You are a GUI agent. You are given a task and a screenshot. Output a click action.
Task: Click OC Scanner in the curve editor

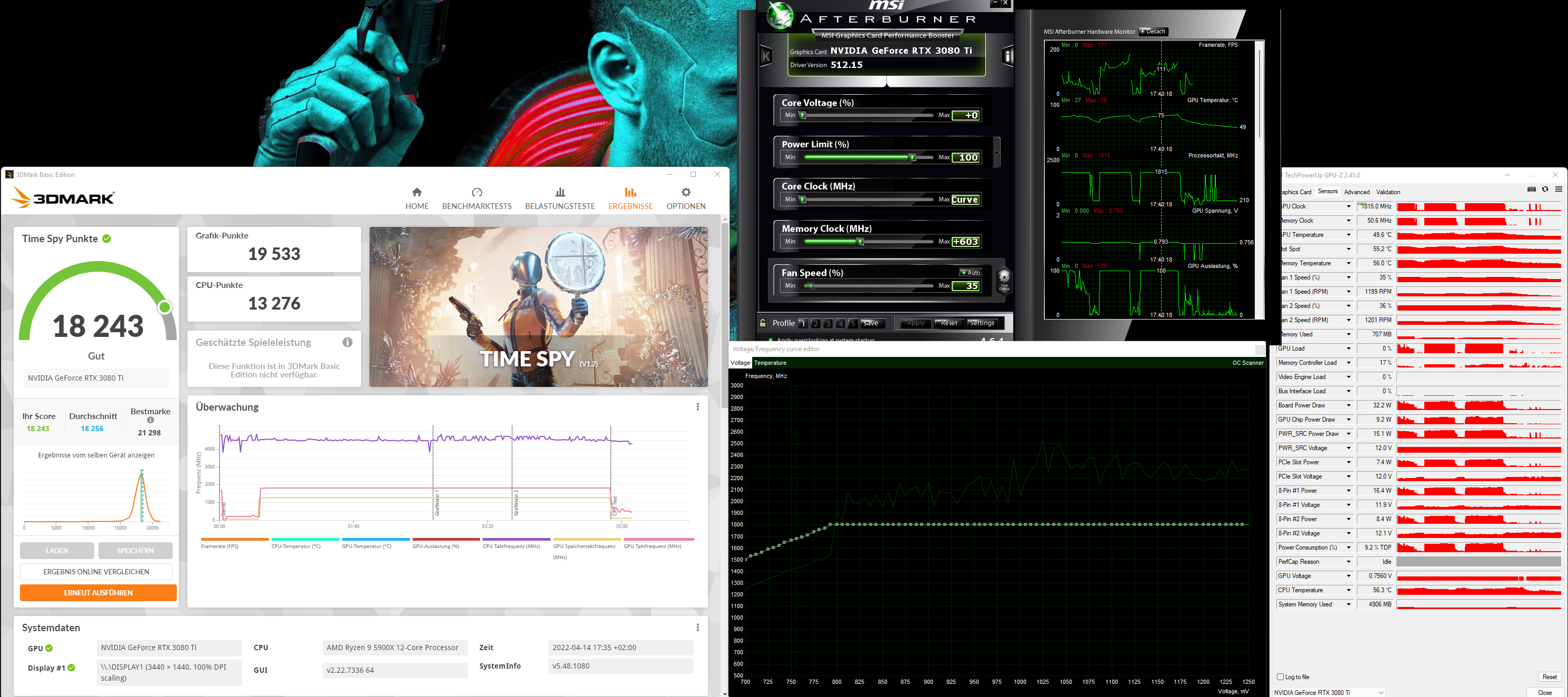click(1247, 363)
